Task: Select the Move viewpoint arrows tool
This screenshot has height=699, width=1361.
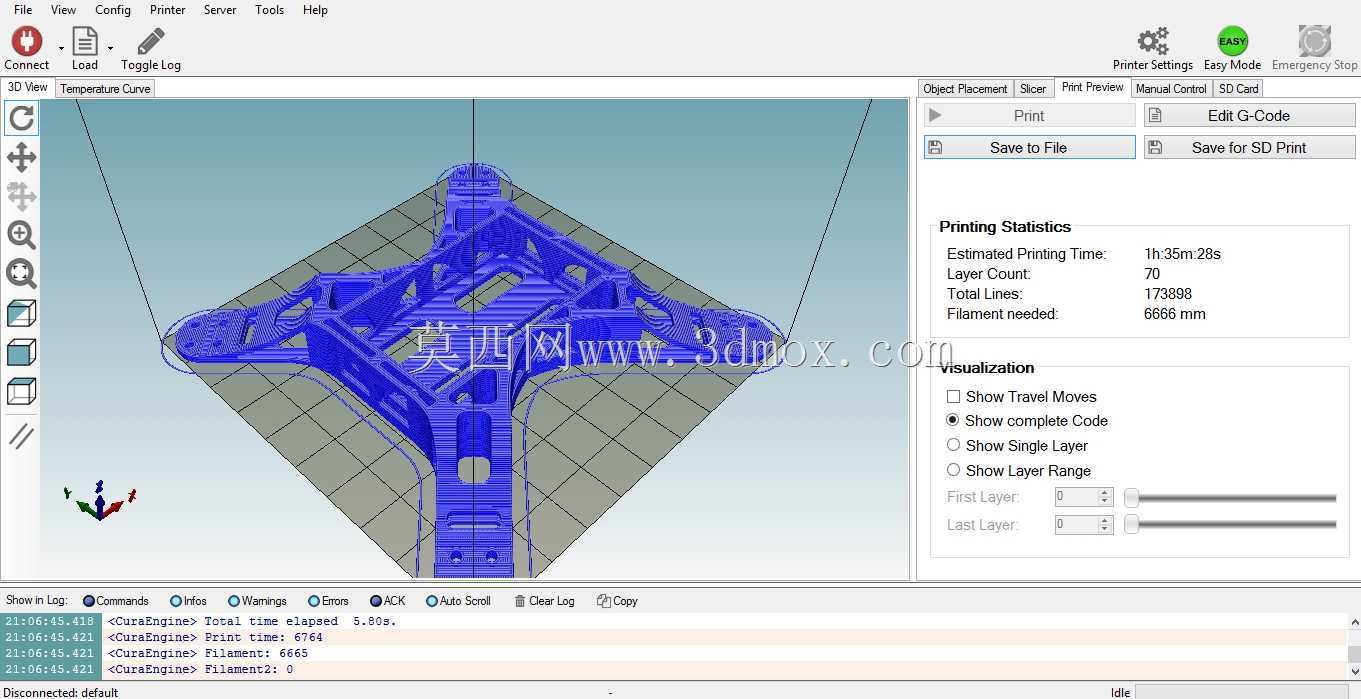Action: [21, 157]
